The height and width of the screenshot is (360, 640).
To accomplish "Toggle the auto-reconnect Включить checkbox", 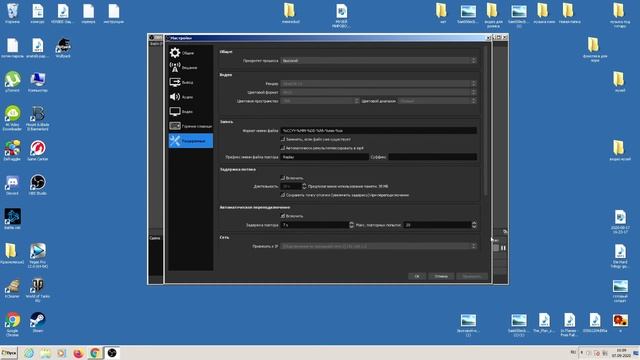I will (283, 216).
